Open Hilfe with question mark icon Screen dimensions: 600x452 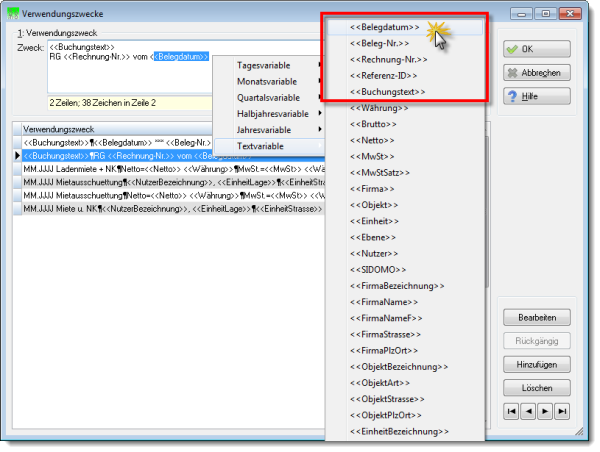(x=536, y=96)
